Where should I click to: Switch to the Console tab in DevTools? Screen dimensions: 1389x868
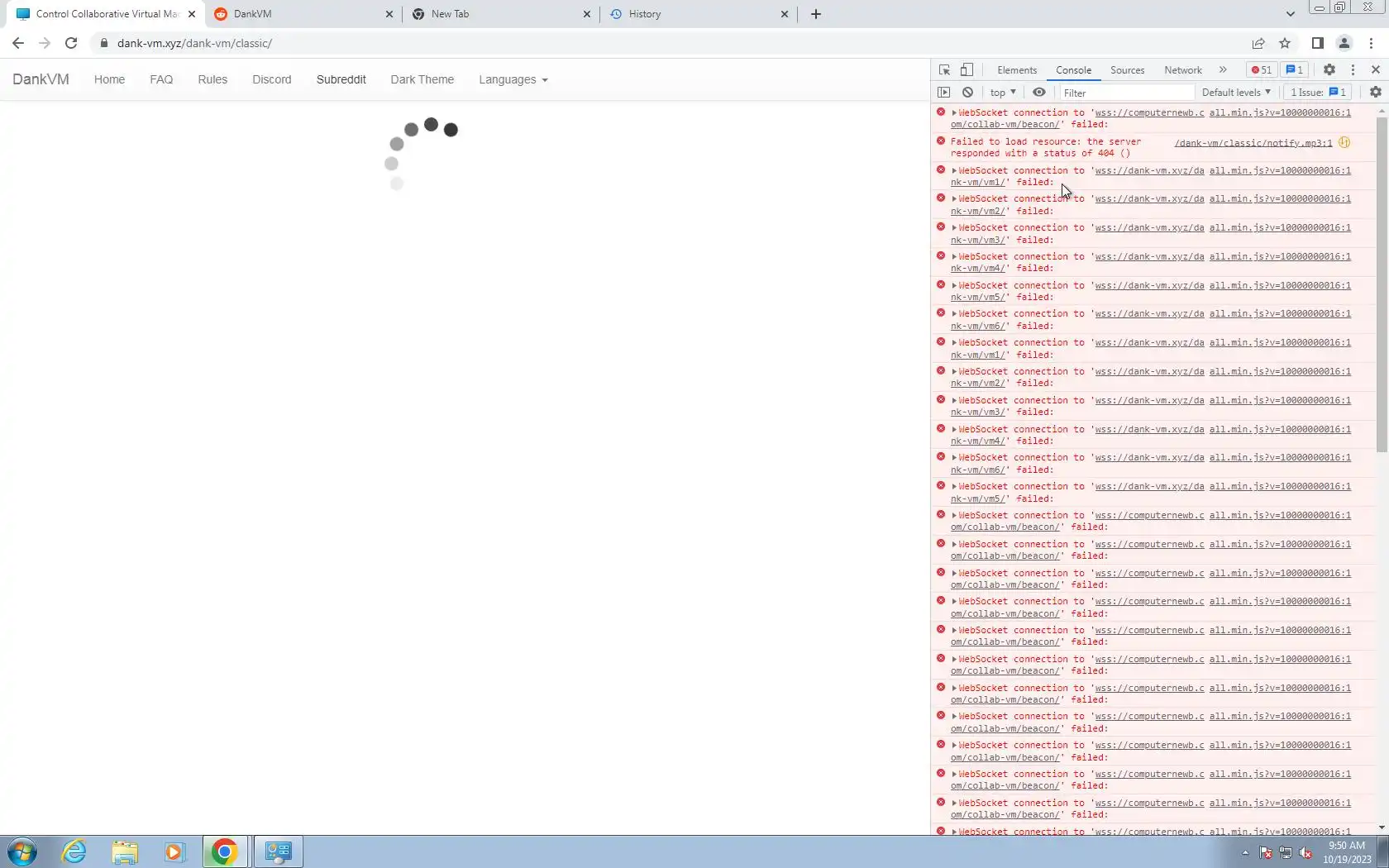tap(1073, 70)
